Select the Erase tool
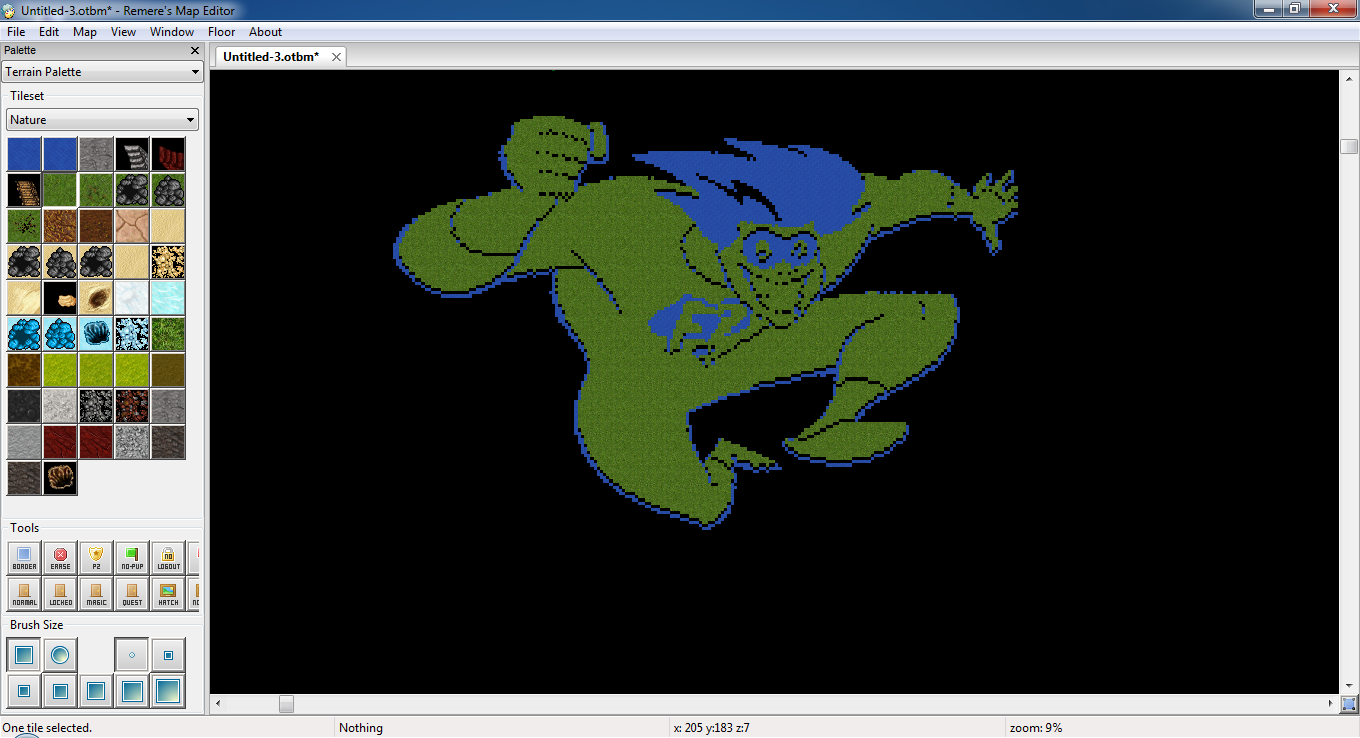Image resolution: width=1360 pixels, height=738 pixels. (x=60, y=558)
